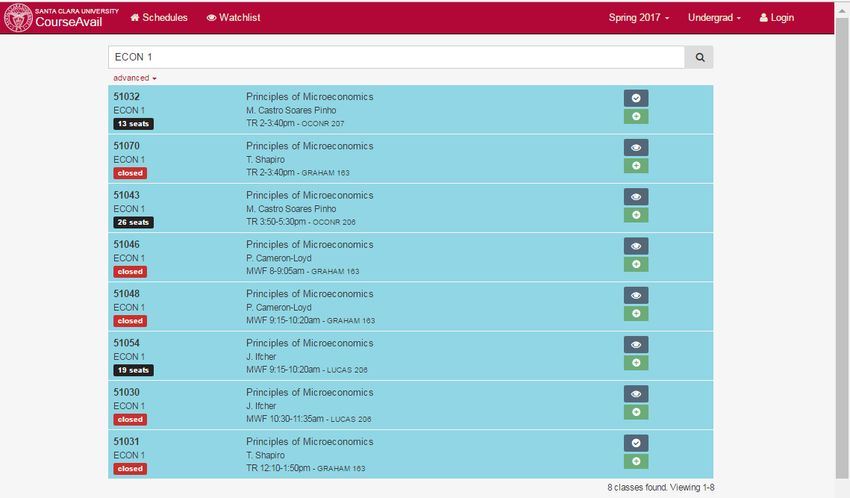This screenshot has height=498, width=850.
Task: Unwatch class 51031 via checkmark button
Action: click(636, 443)
